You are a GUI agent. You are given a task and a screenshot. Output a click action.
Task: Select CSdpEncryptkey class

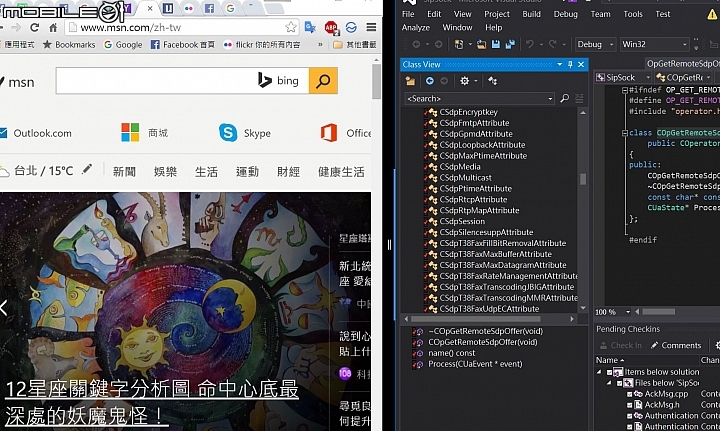coord(468,112)
